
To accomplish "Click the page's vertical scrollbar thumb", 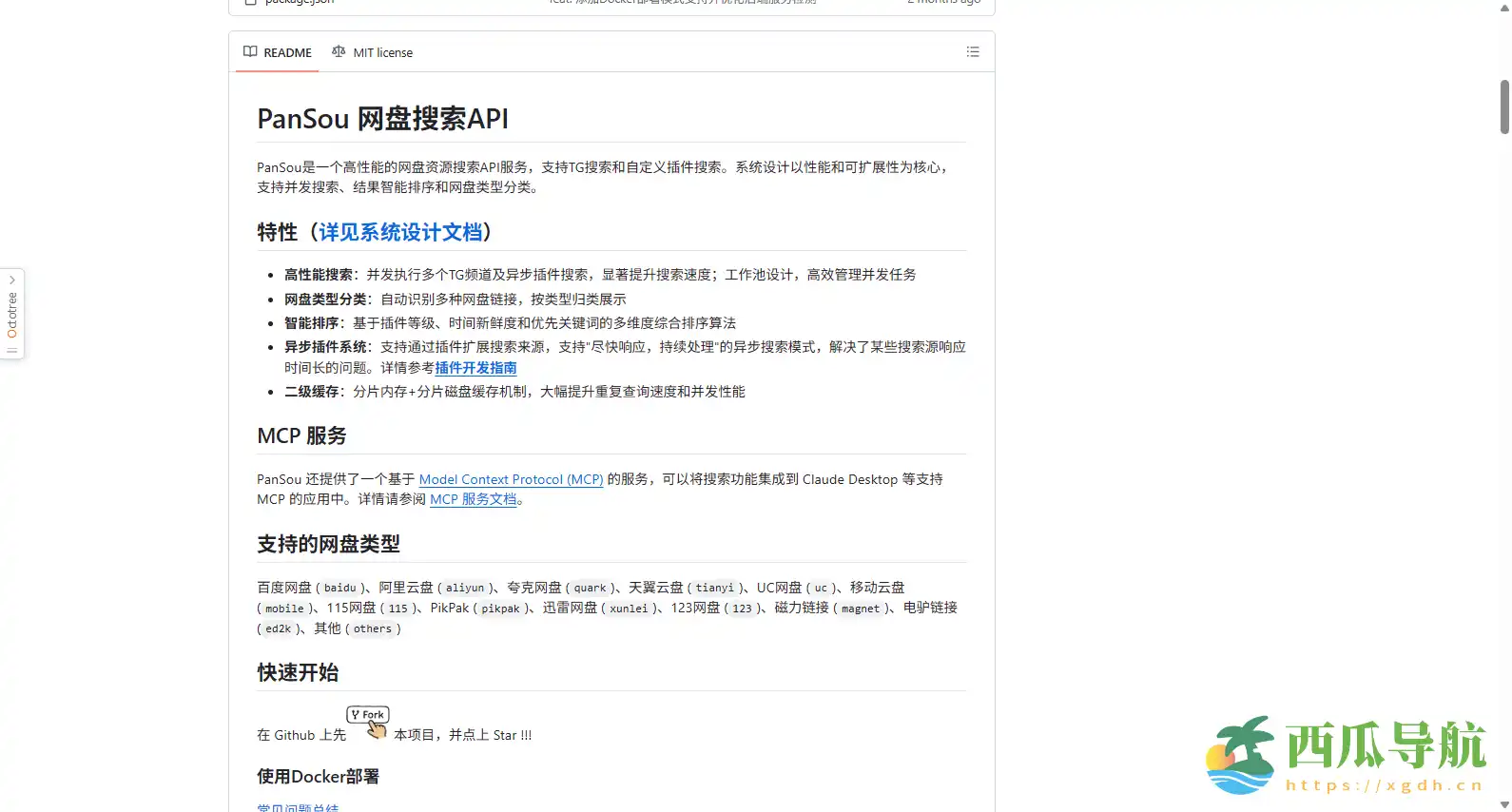I will (1504, 106).
